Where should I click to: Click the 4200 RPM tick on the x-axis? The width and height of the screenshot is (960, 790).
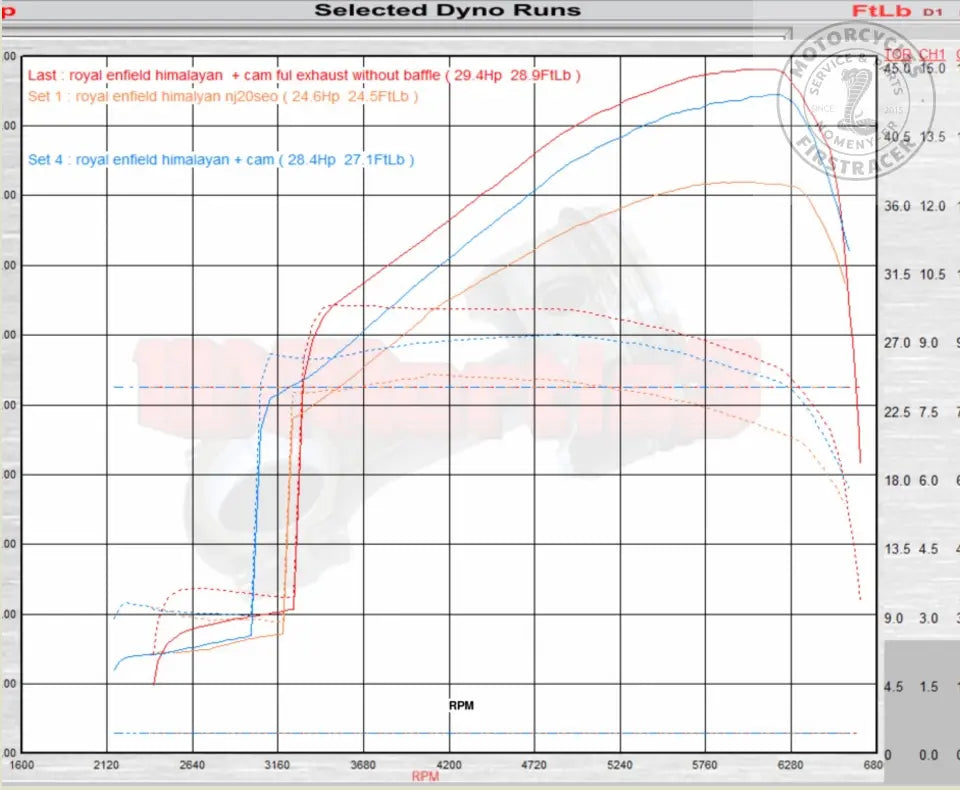(449, 765)
